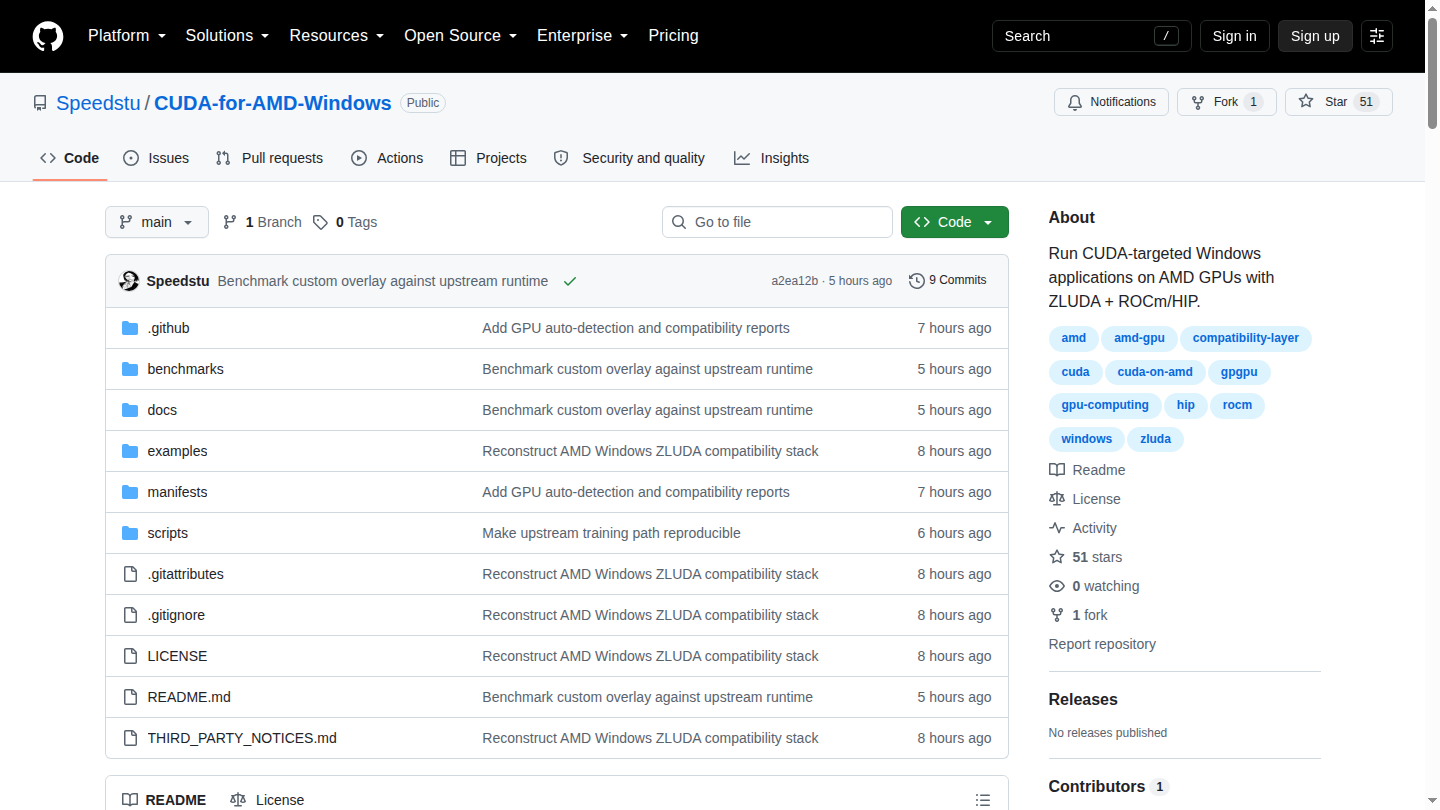This screenshot has width=1440, height=810.
Task: Click the compatibility-layer topic tag
Action: tap(1246, 338)
